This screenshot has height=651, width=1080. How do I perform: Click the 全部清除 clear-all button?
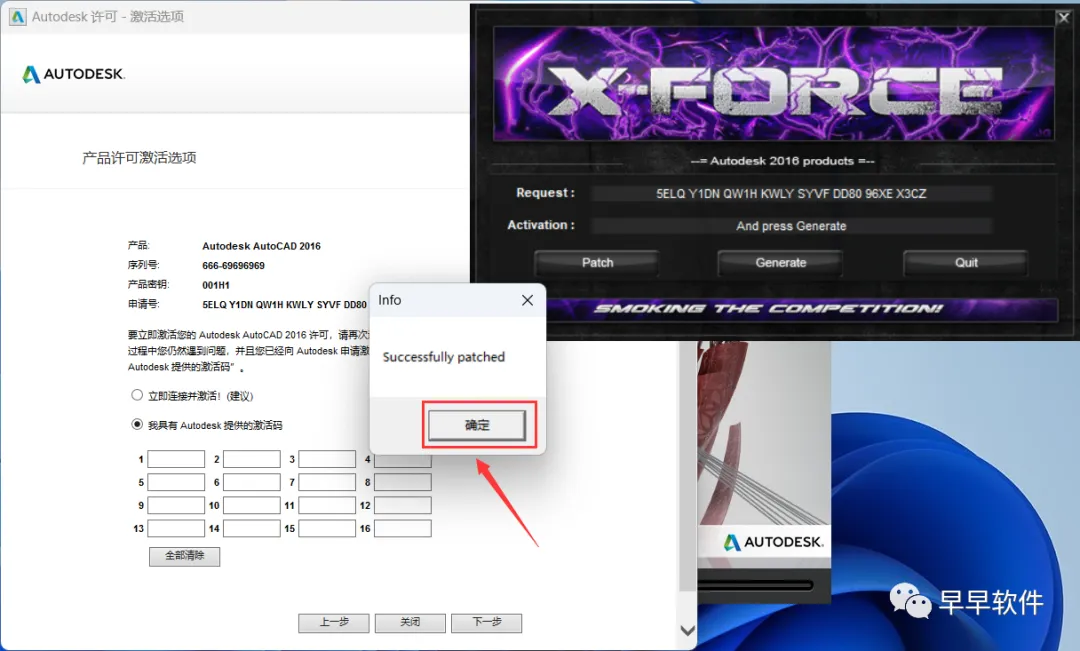tap(185, 556)
